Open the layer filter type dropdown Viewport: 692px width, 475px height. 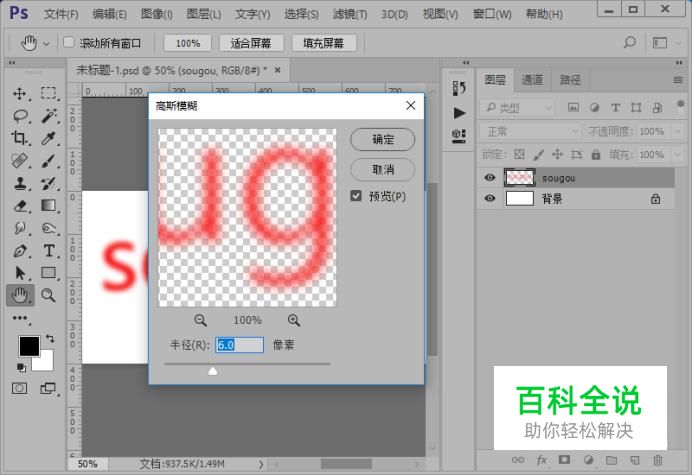pos(516,107)
